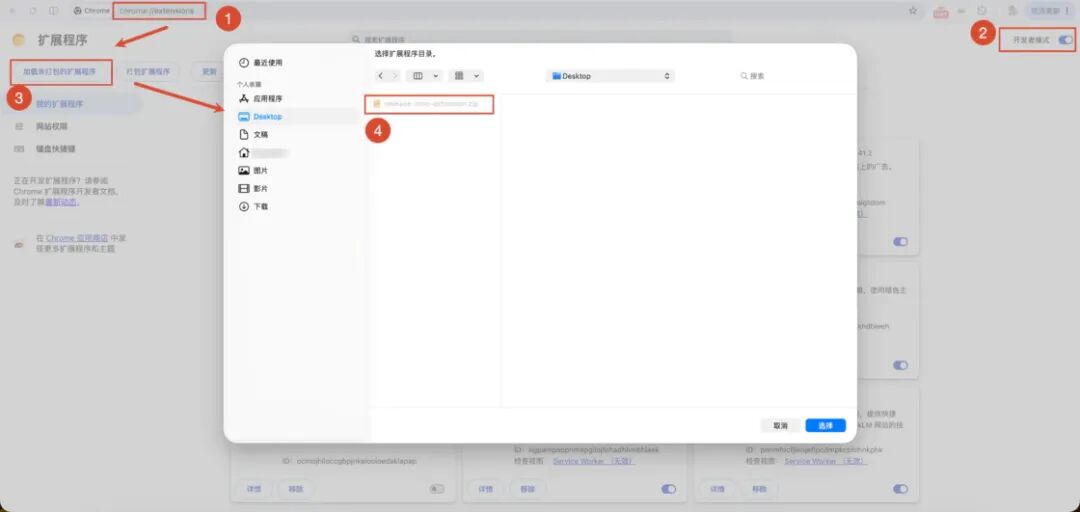This screenshot has width=1080, height=512.
Task: Open Service Worker link under ID ngpa…
Action: pos(593,461)
